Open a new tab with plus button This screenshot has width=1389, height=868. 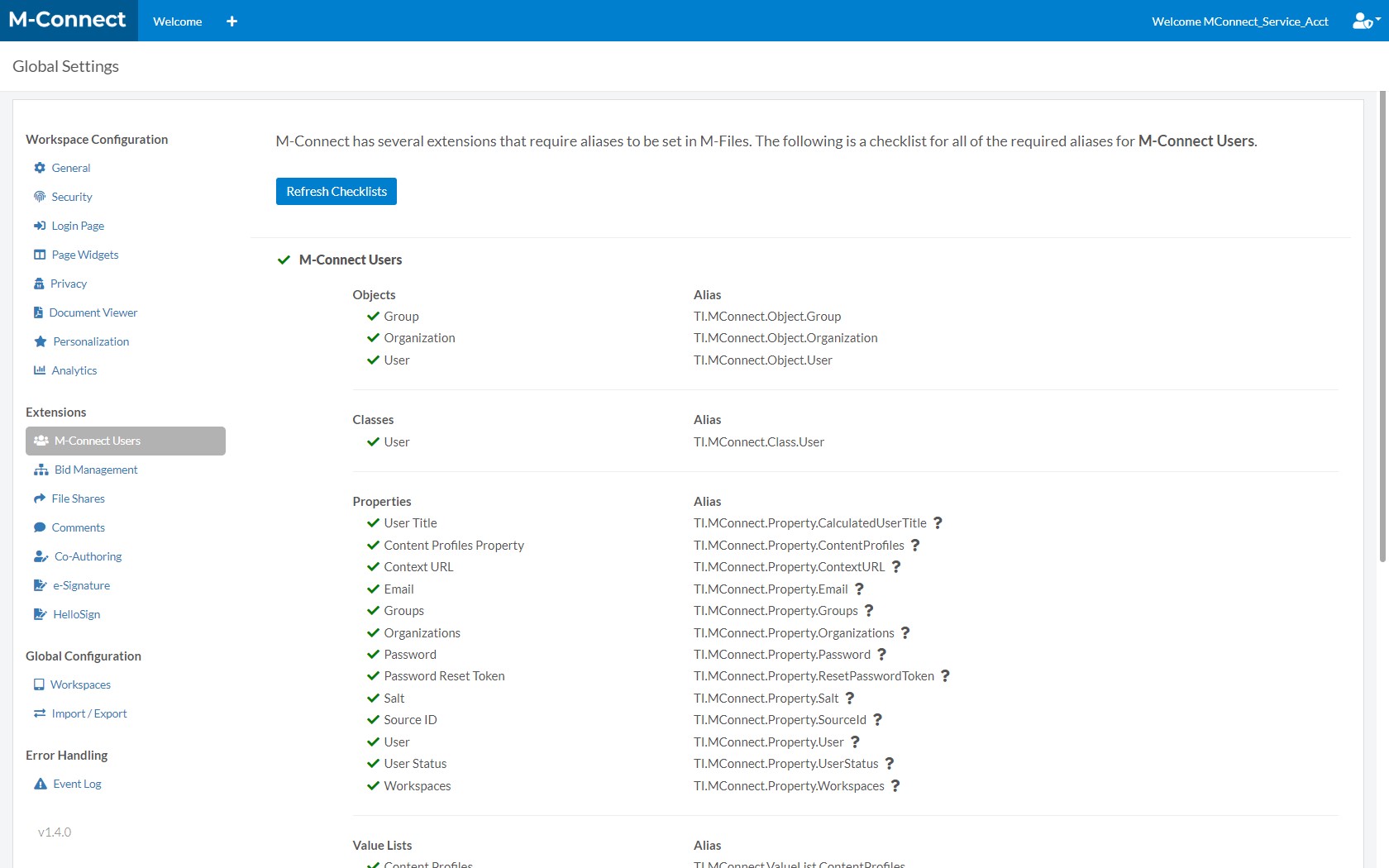pos(231,21)
